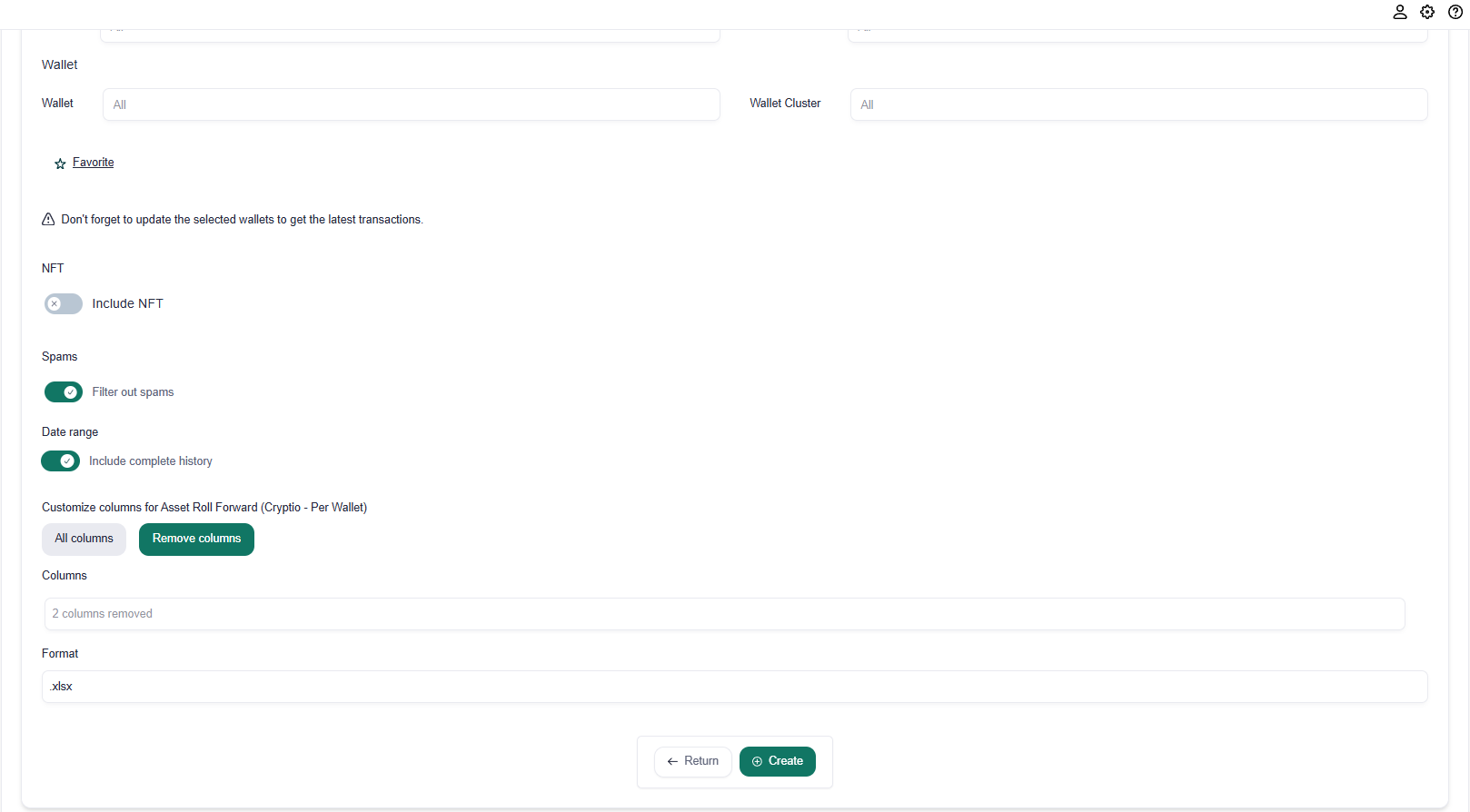This screenshot has height=812, width=1470.
Task: Turn off the Filter out spams toggle
Action: (x=63, y=392)
